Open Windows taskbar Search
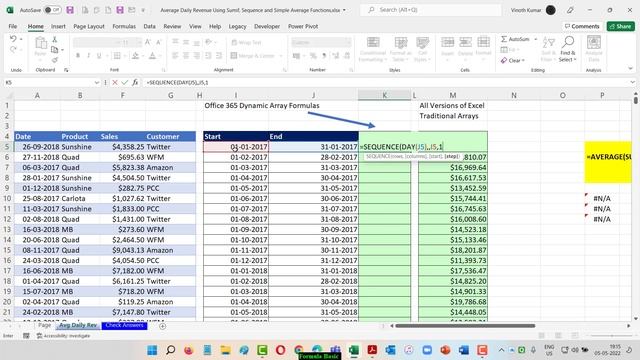Viewport: 640px width, 360px height. tap(171, 350)
